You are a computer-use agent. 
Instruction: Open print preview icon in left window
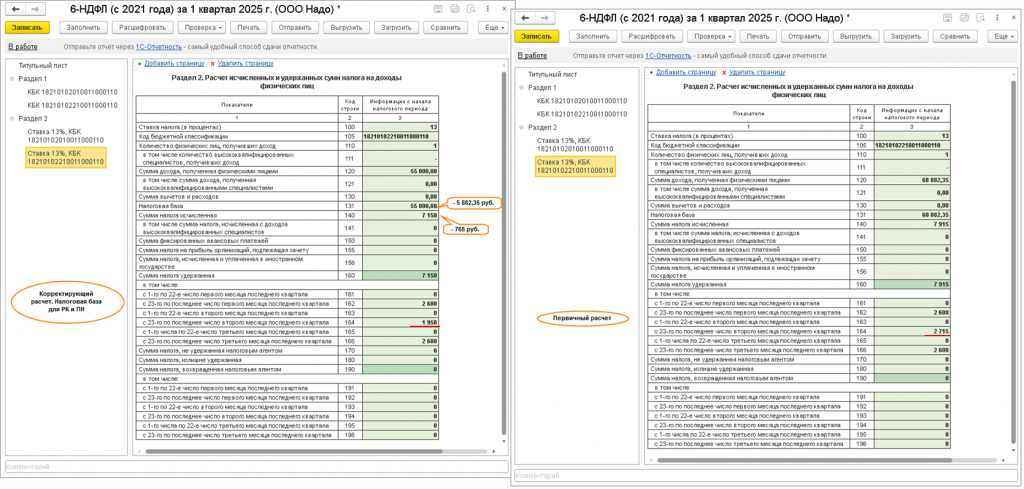[470, 9]
